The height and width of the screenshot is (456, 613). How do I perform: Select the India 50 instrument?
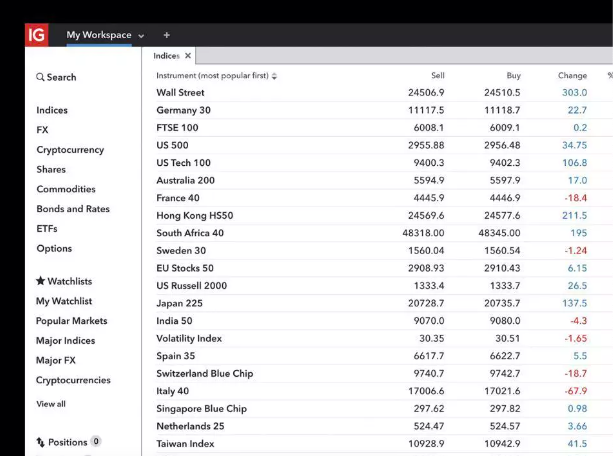click(174, 321)
